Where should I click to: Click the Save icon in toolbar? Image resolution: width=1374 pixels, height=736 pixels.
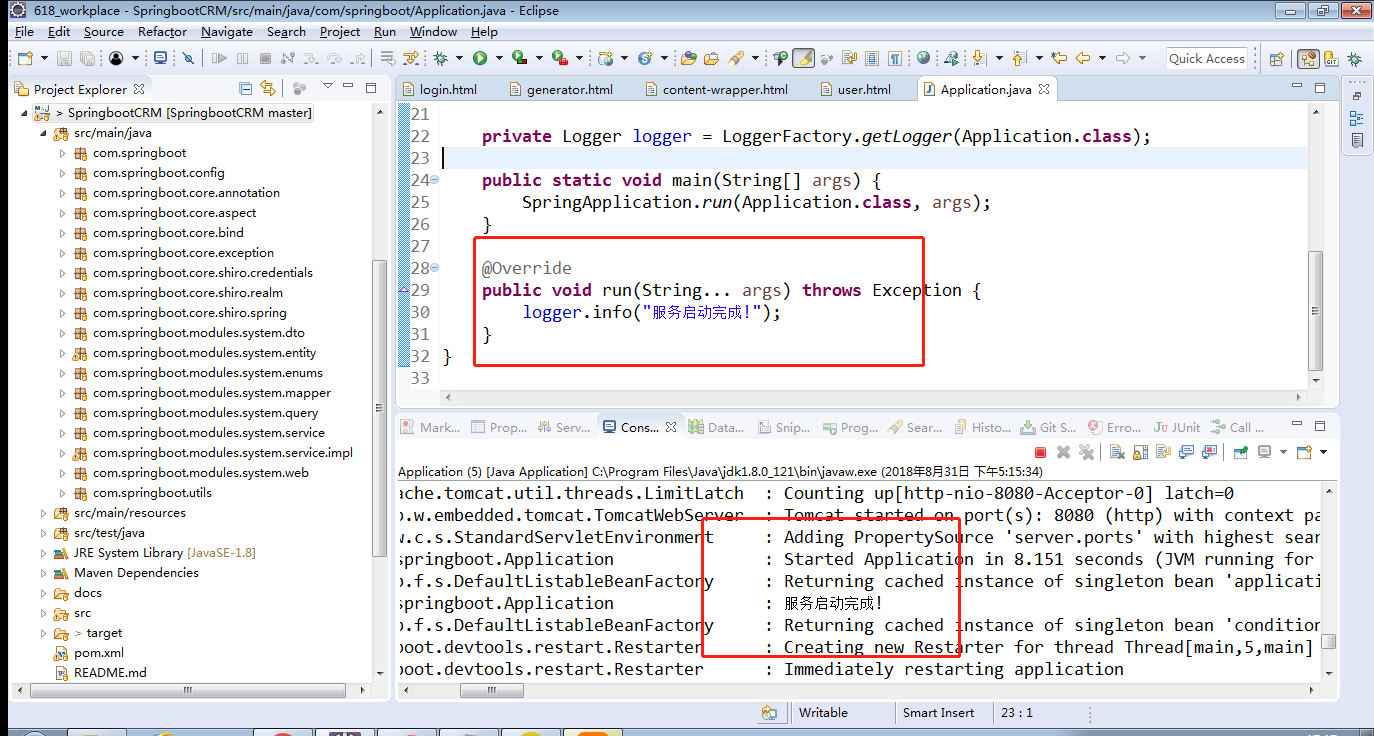(x=64, y=58)
